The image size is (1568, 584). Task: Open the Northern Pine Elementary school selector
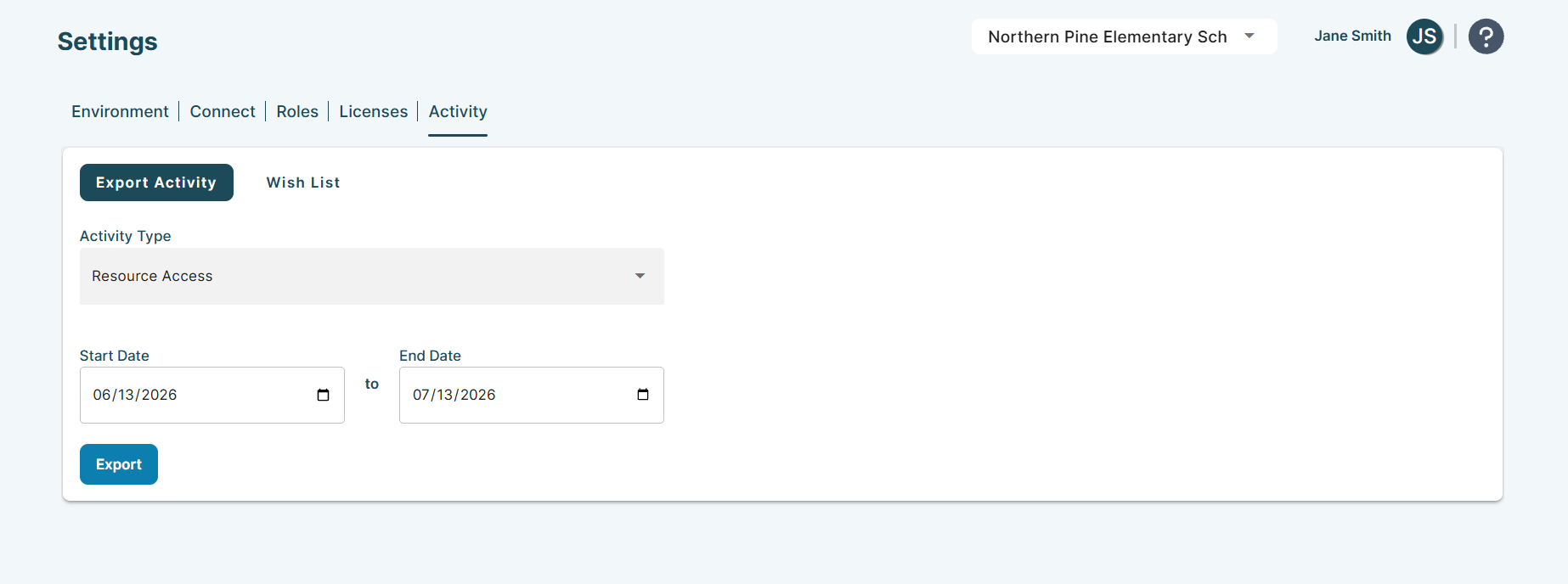pyautogui.click(x=1124, y=36)
